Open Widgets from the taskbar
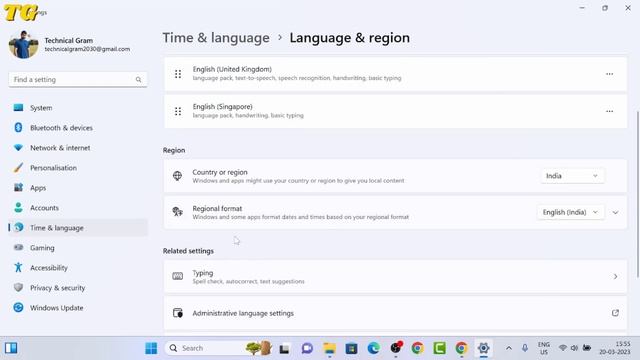This screenshot has width=640, height=360. pyautogui.click(x=11, y=348)
